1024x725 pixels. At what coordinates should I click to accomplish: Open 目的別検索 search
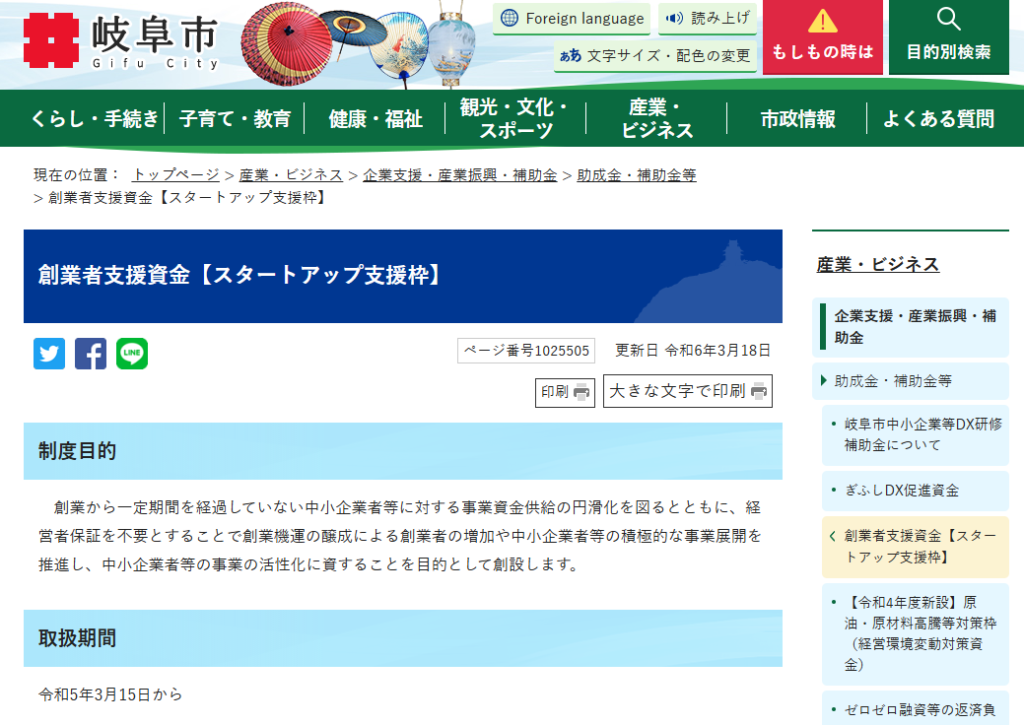click(x=948, y=37)
